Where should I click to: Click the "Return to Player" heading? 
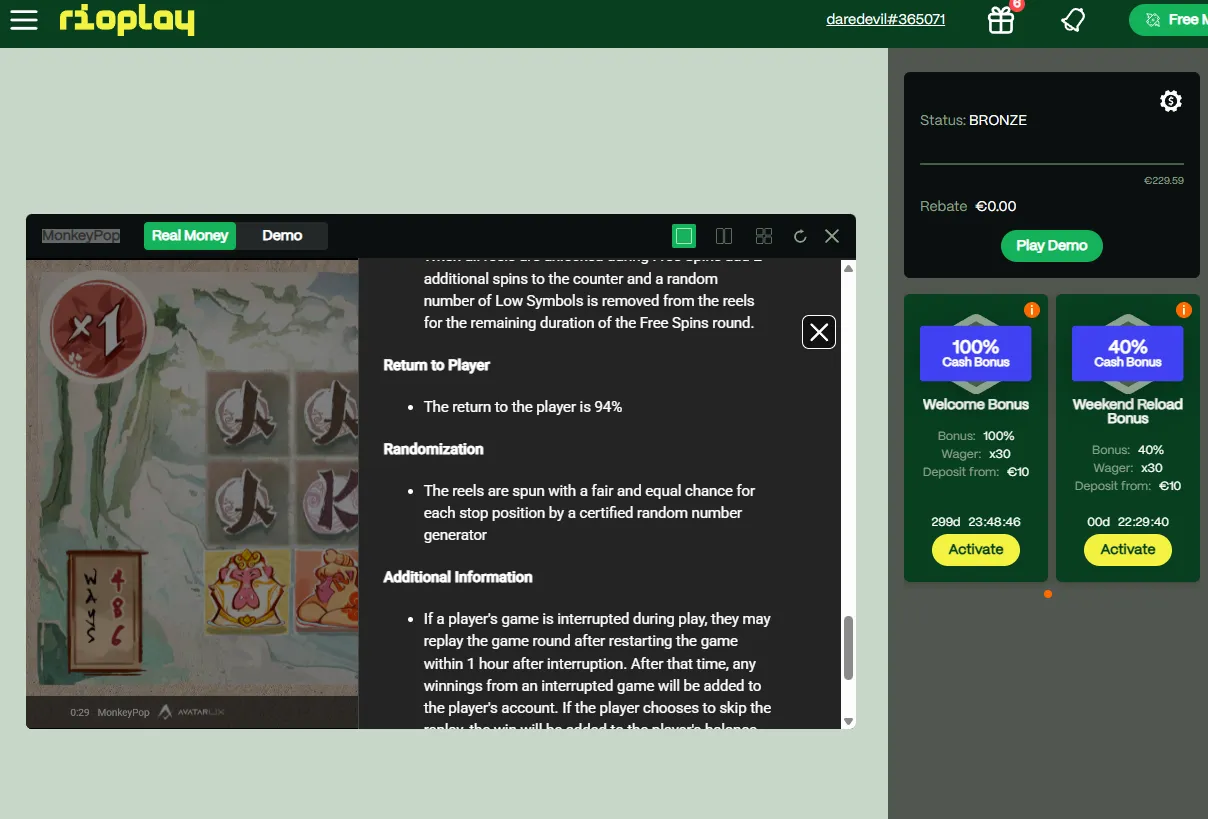click(x=437, y=365)
